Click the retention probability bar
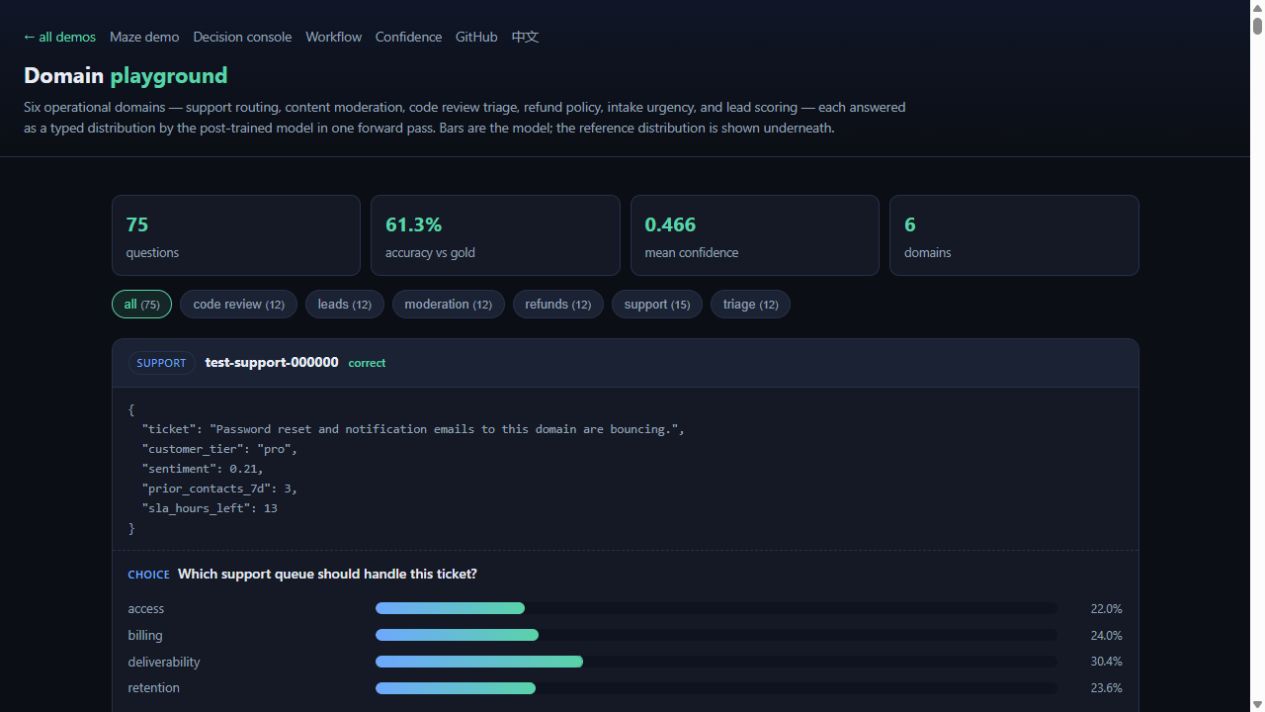Screen dimensions: 1265x712 [x=716, y=688]
